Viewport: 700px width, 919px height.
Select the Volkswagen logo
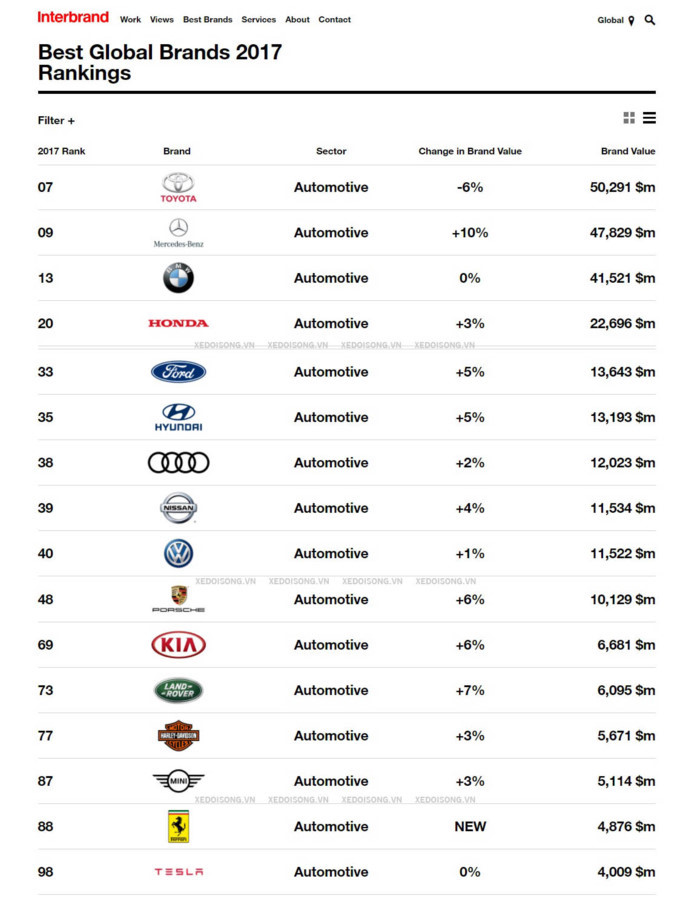click(x=178, y=553)
